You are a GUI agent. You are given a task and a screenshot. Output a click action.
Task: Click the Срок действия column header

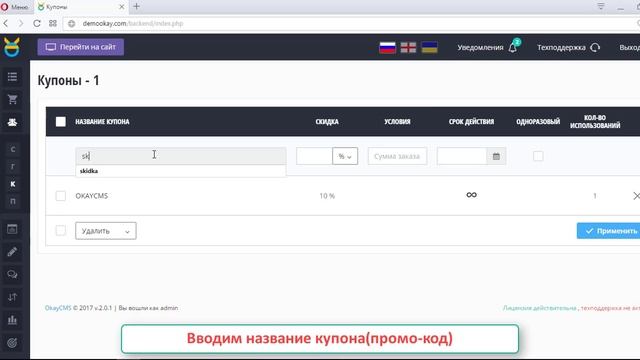(x=471, y=122)
